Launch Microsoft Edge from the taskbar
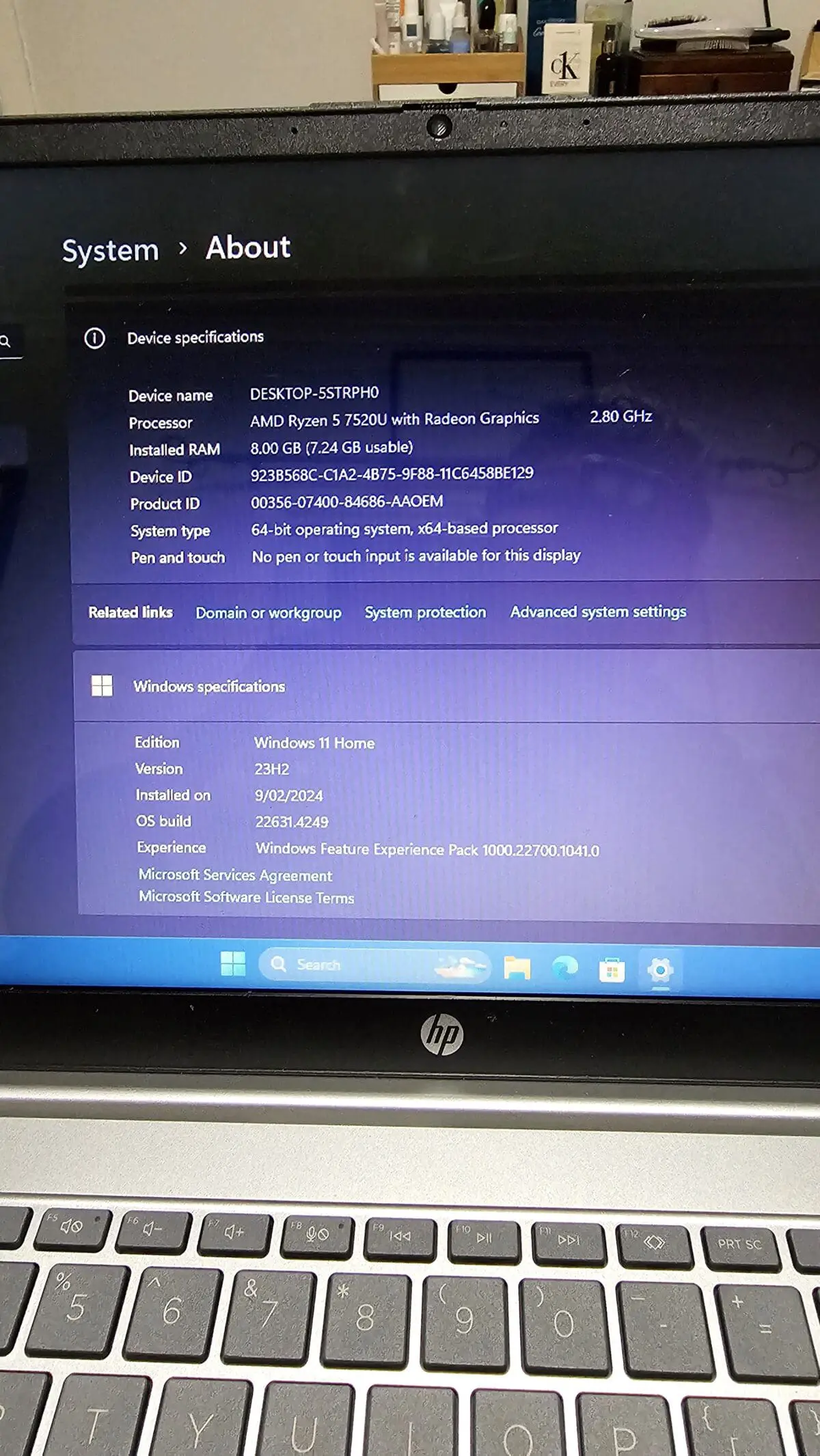Viewport: 820px width, 1456px height. click(x=564, y=968)
